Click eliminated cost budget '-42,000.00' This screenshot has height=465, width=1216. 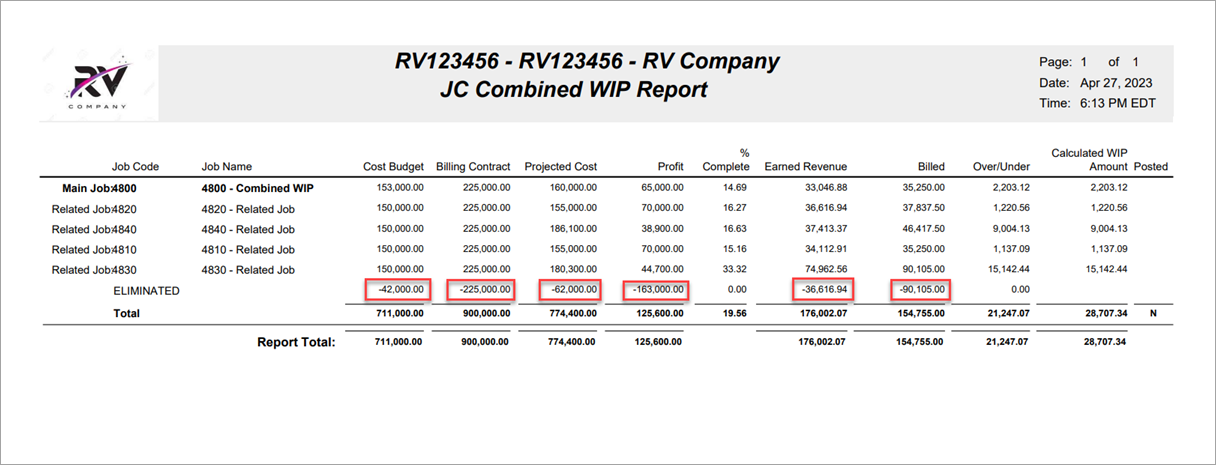pos(400,290)
